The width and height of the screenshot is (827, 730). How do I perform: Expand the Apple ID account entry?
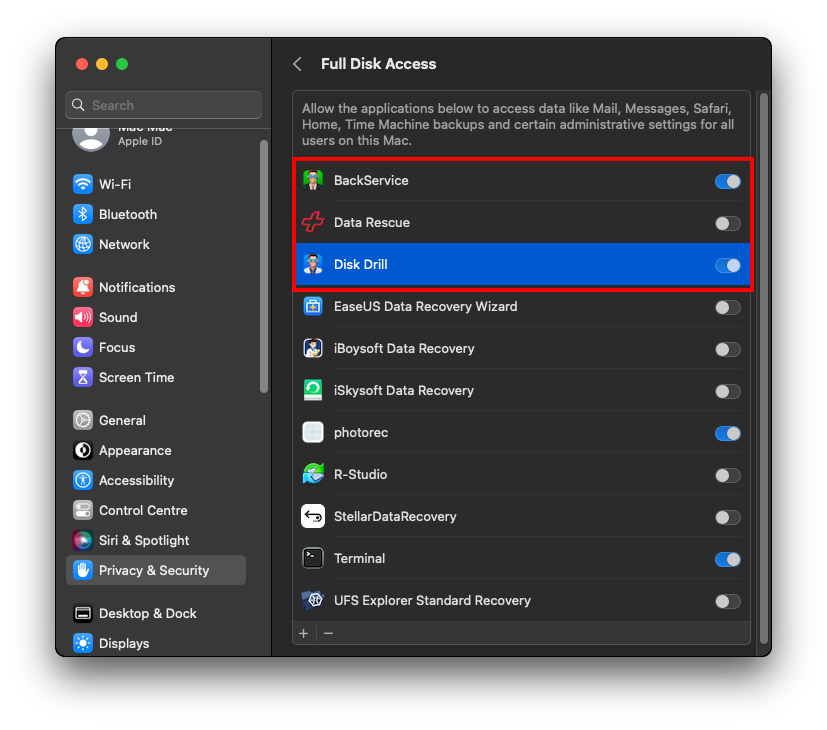coord(163,131)
